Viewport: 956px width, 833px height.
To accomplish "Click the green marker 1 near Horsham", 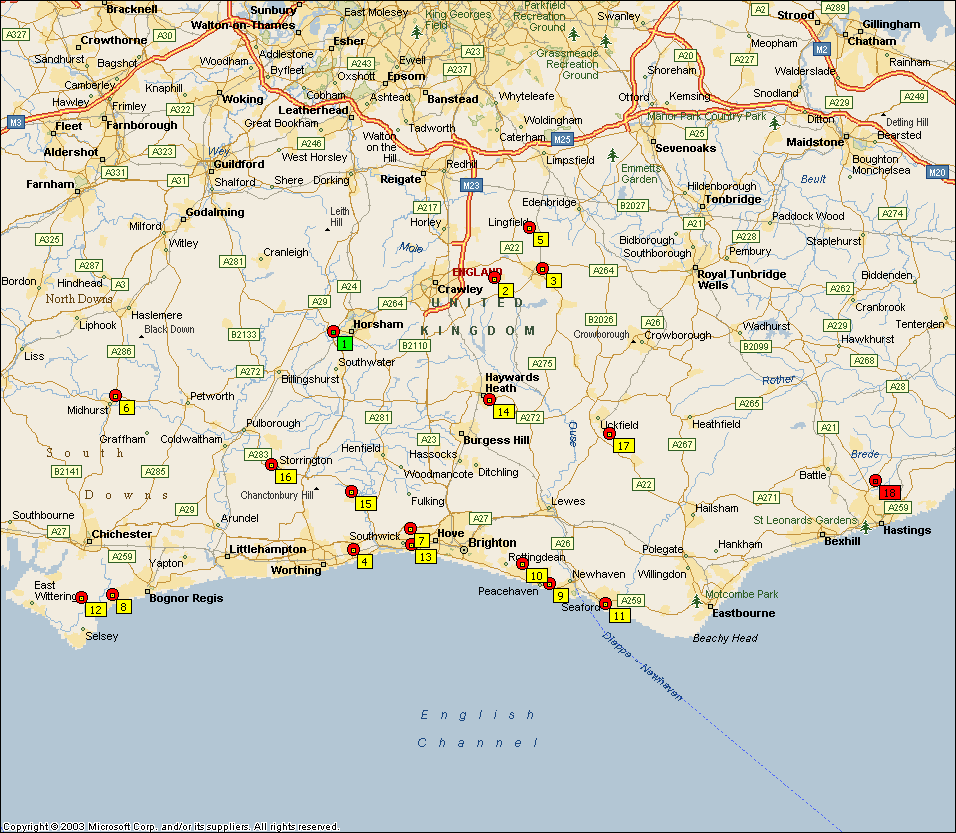I will click(344, 343).
